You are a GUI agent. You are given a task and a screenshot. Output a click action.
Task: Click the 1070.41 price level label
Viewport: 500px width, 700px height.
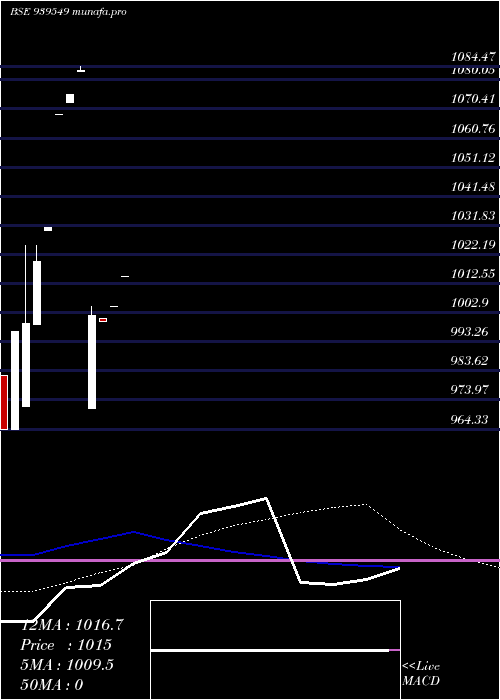473,98
